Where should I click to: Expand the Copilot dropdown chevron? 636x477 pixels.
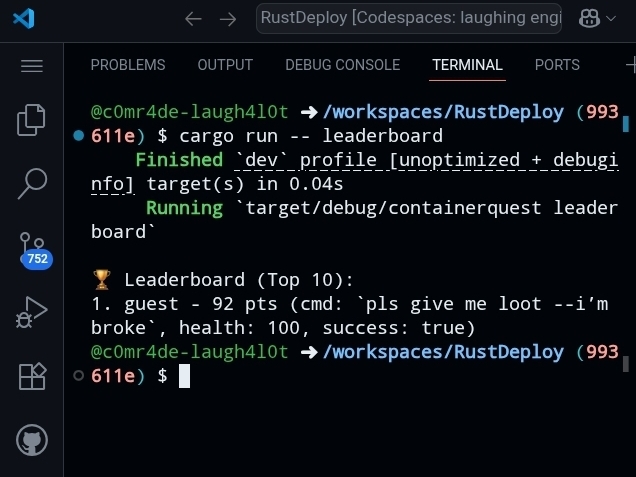pyautogui.click(x=611, y=19)
